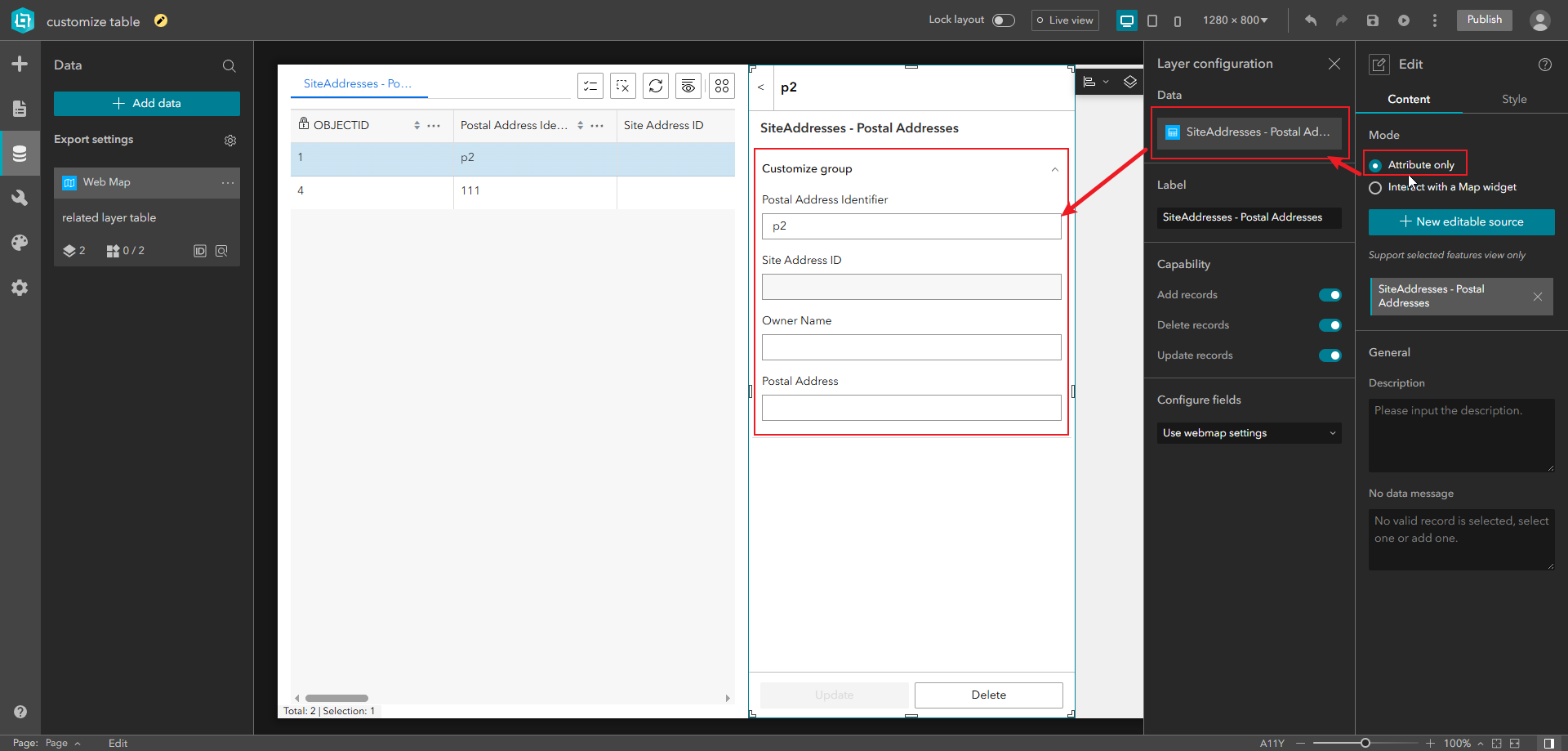Adjust the zoom slider at bottom right
The image size is (1568, 751).
(x=1364, y=743)
